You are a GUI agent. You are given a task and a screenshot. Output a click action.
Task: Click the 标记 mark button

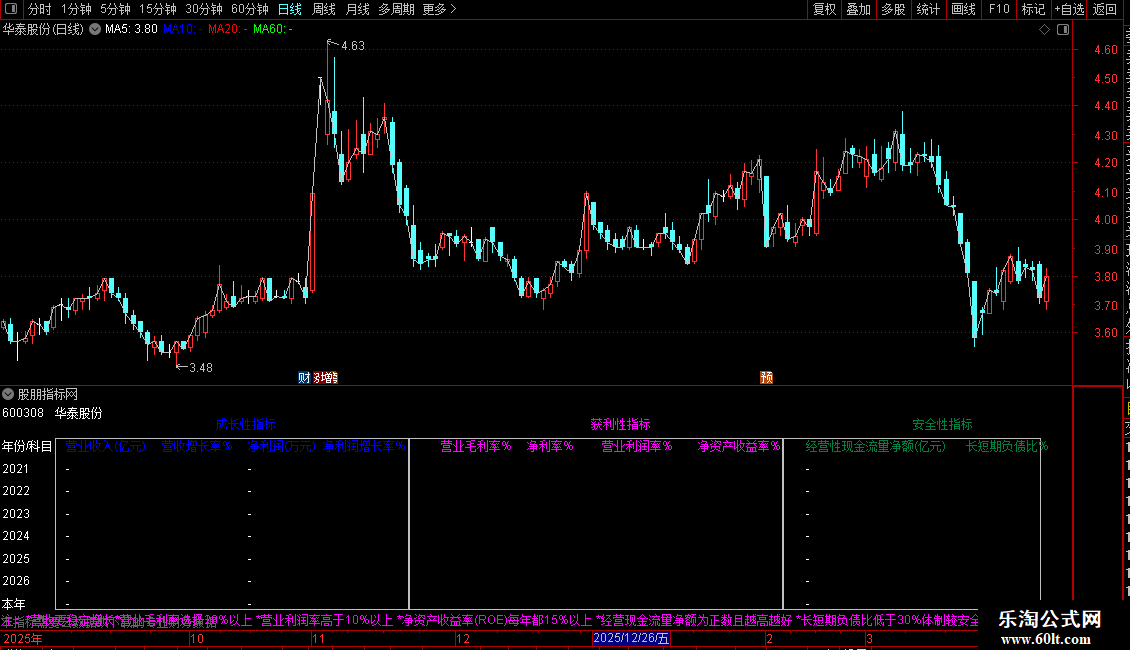click(x=1033, y=9)
